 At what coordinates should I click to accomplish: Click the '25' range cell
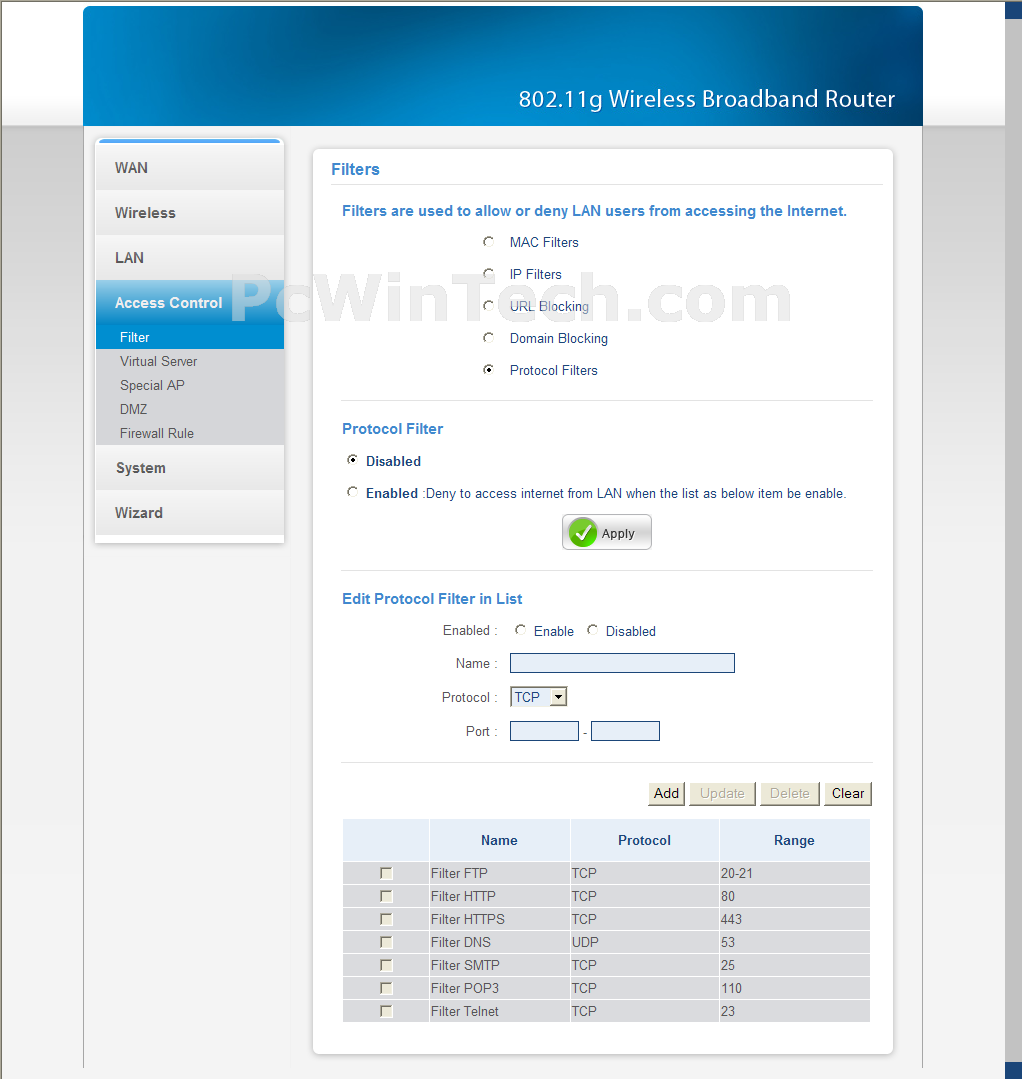(795, 965)
